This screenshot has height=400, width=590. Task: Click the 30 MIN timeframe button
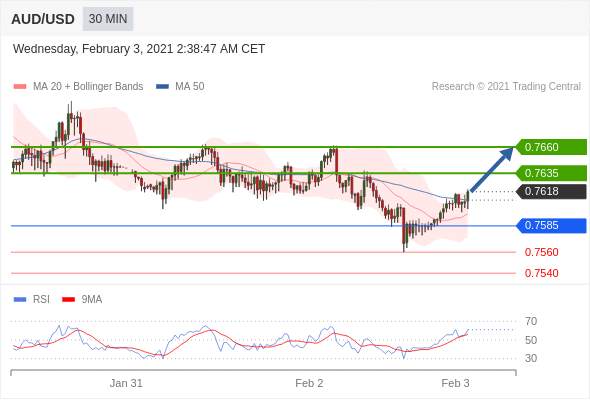108,19
